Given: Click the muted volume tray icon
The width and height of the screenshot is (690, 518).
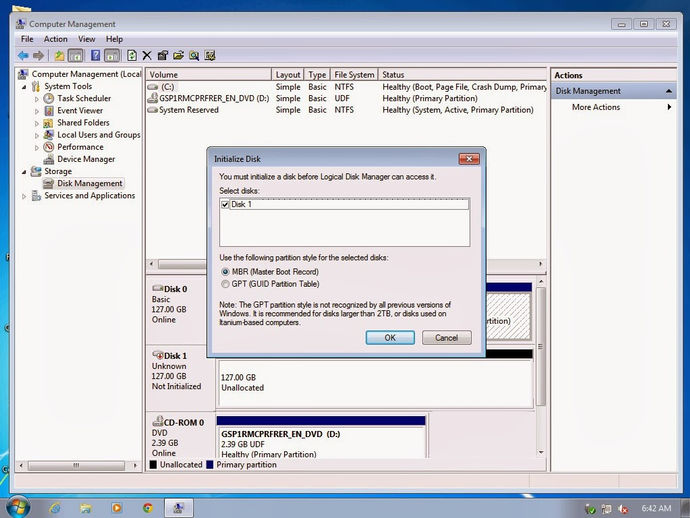Looking at the screenshot, I should (x=622, y=509).
